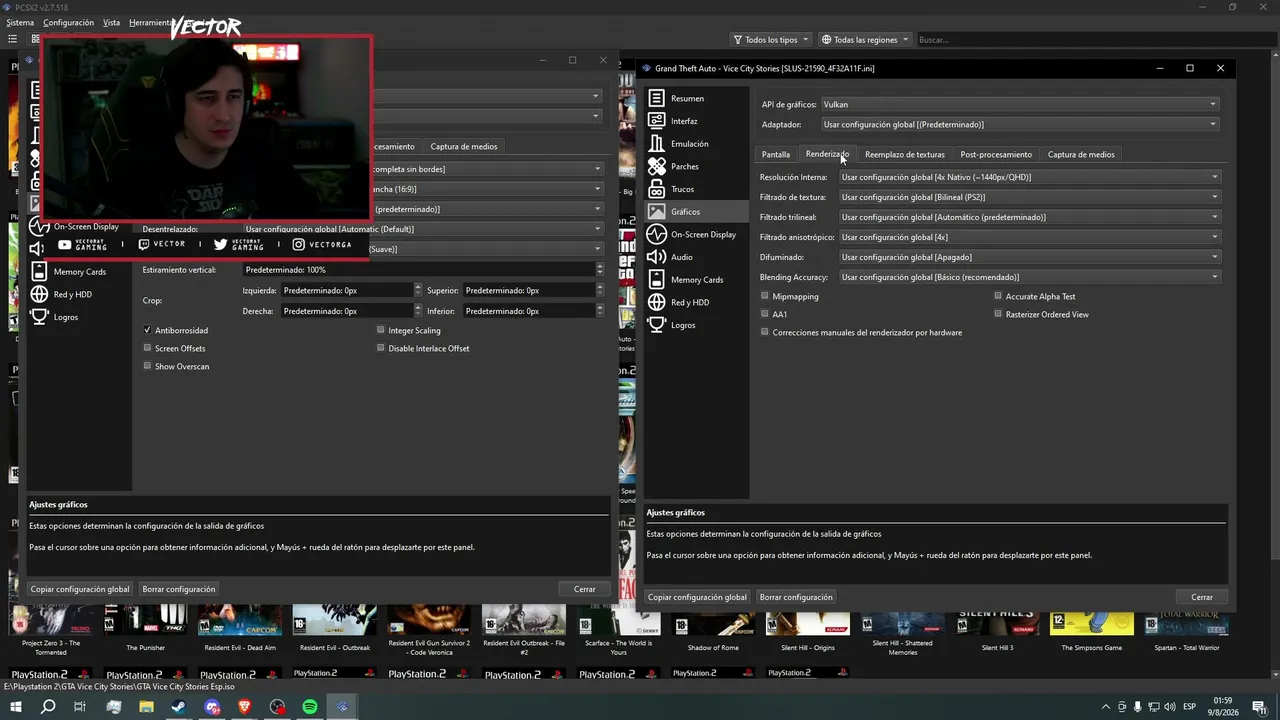Screen dimensions: 1280x720
Task: Enable the Show Overscan checkbox
Action: click(147, 366)
